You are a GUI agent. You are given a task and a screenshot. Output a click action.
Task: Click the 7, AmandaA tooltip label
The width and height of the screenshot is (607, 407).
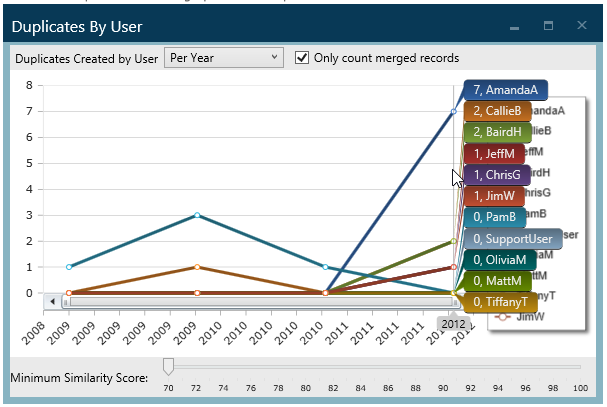(506, 90)
